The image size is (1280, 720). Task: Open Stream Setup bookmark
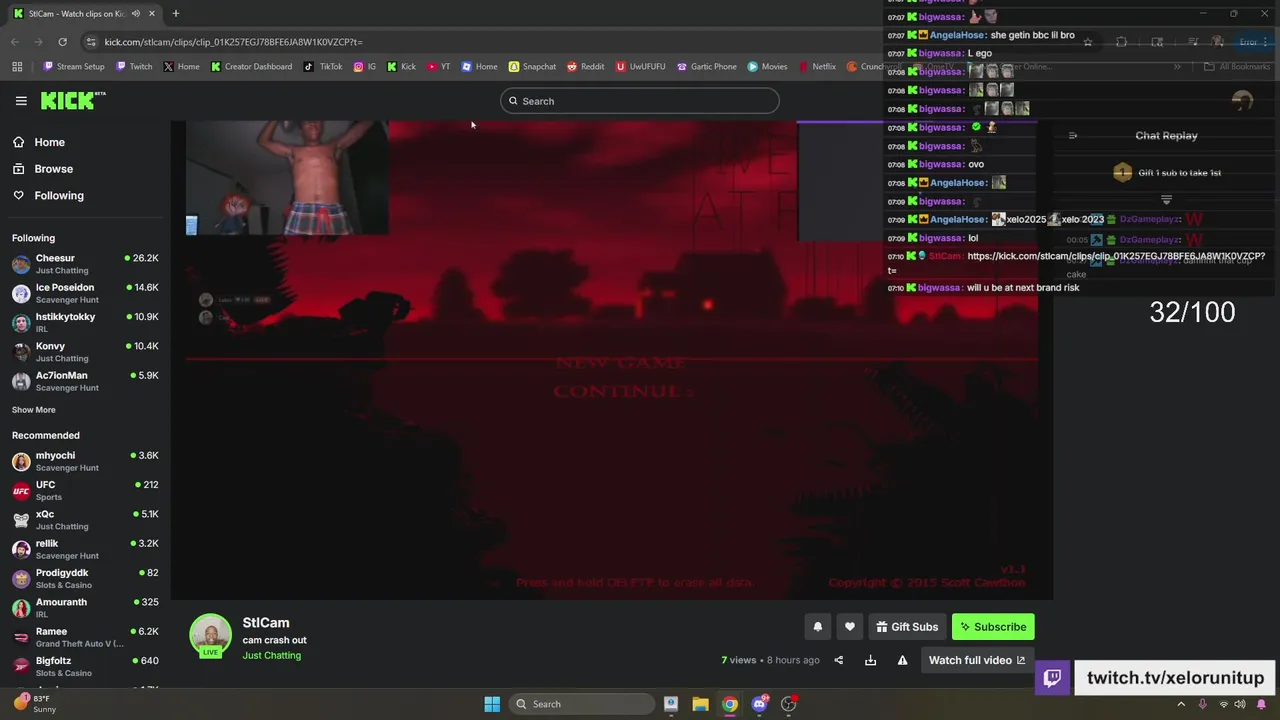click(74, 67)
